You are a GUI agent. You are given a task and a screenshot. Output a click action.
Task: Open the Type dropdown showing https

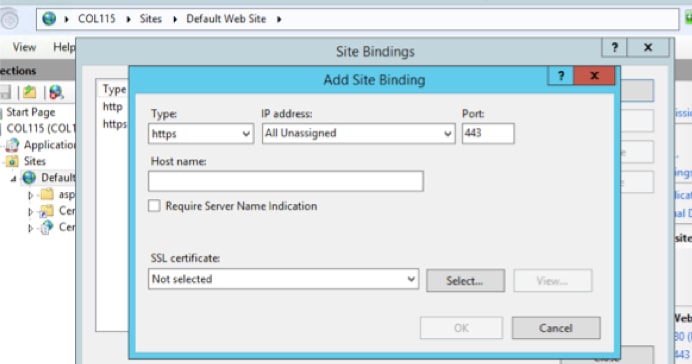(201, 134)
